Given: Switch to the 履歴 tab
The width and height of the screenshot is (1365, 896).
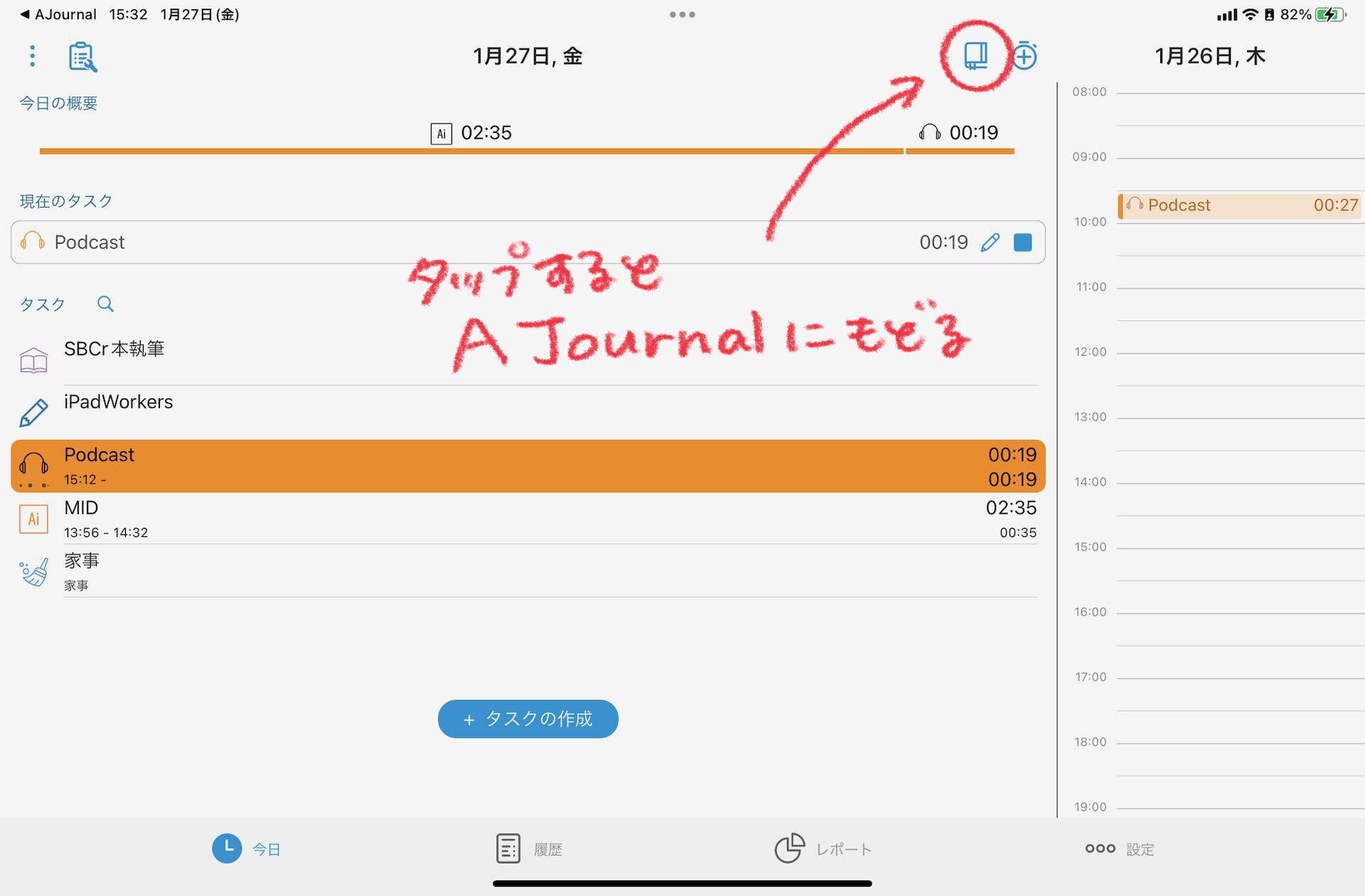Looking at the screenshot, I should pos(528,848).
